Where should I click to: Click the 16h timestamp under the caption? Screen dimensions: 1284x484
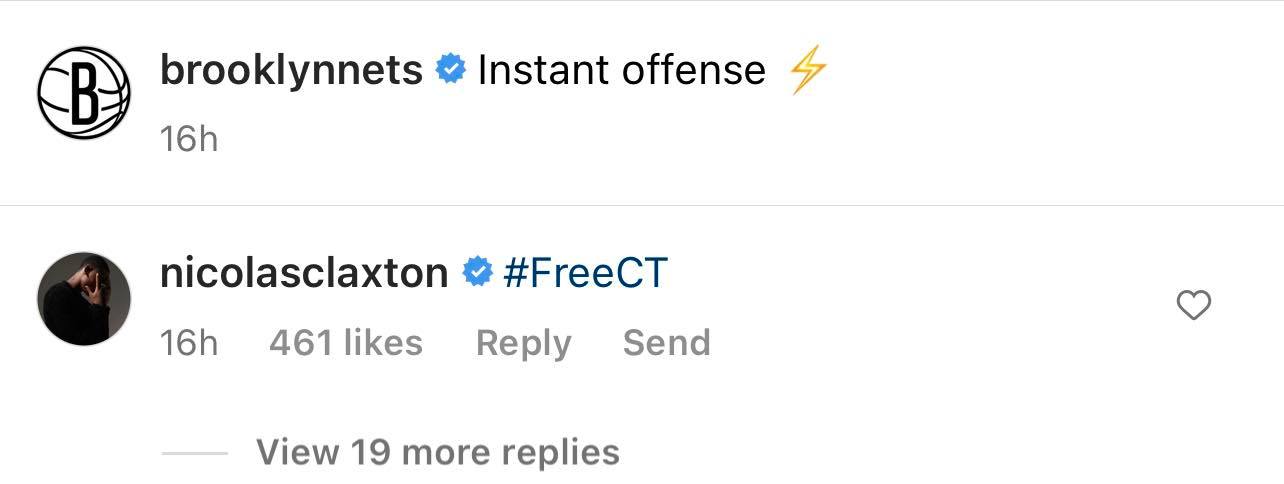(x=189, y=139)
